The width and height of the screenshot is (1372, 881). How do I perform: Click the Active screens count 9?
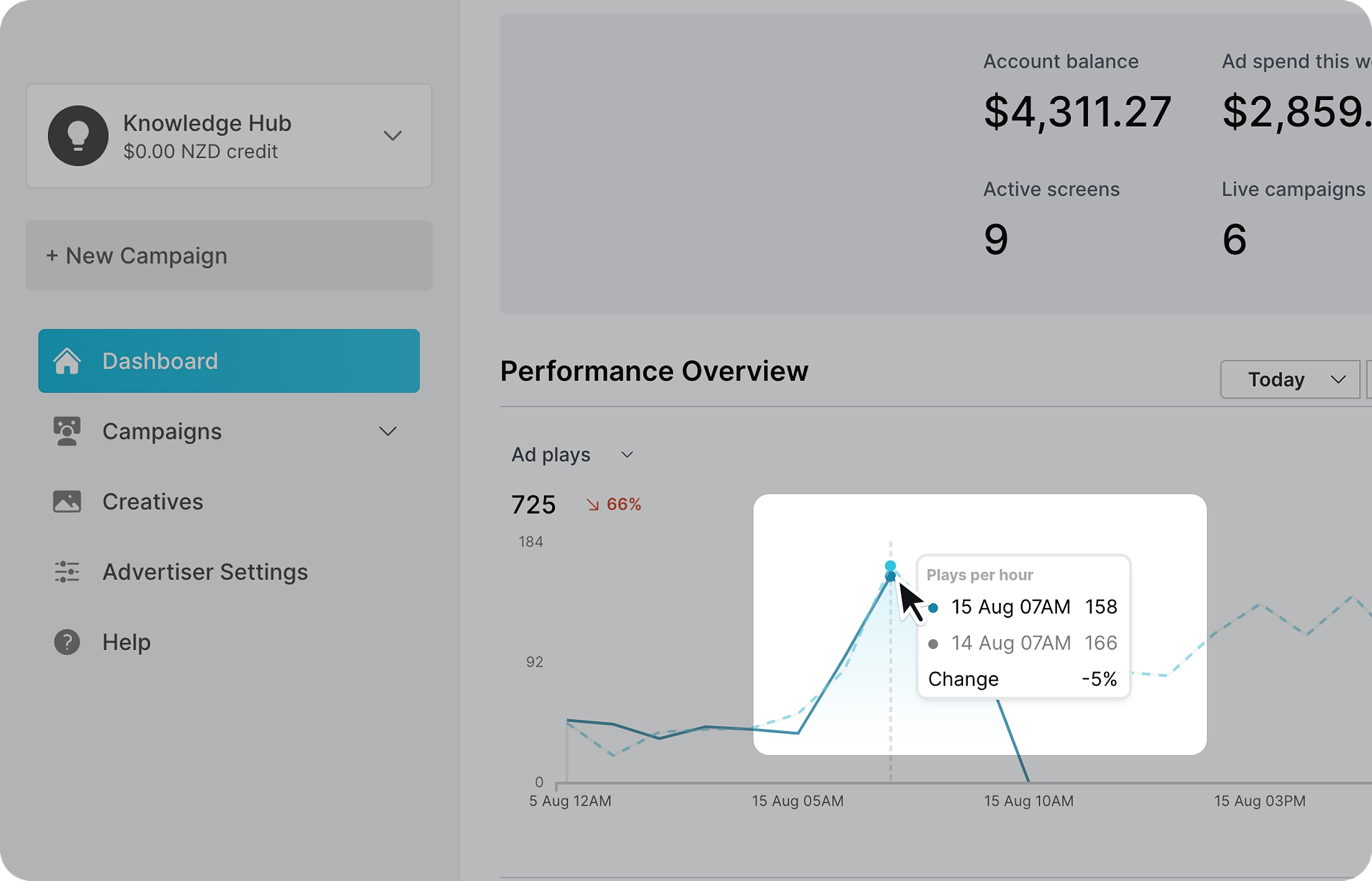coord(996,239)
